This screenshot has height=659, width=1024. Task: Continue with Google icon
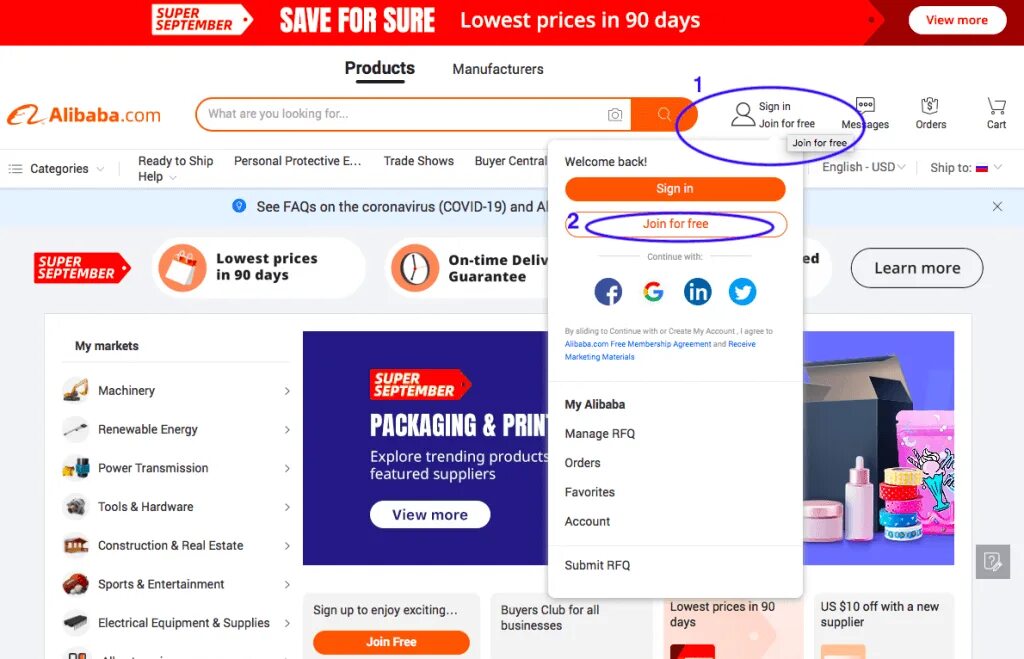click(653, 291)
